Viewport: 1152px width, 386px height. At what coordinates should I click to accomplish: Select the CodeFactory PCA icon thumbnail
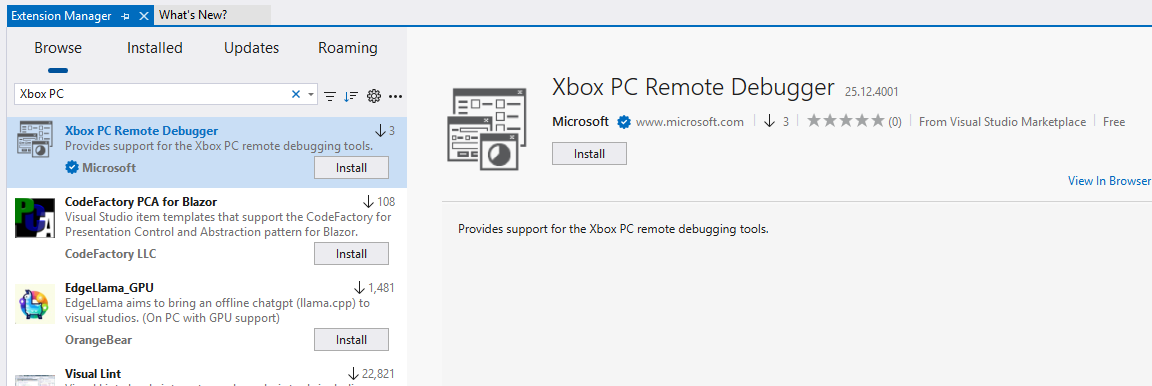click(35, 218)
